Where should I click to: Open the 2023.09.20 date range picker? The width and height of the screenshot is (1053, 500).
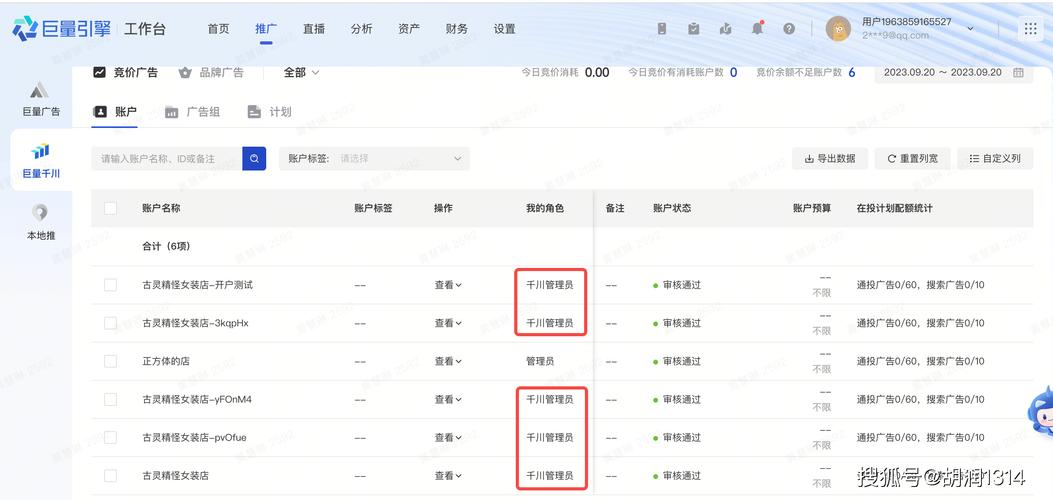(x=953, y=72)
